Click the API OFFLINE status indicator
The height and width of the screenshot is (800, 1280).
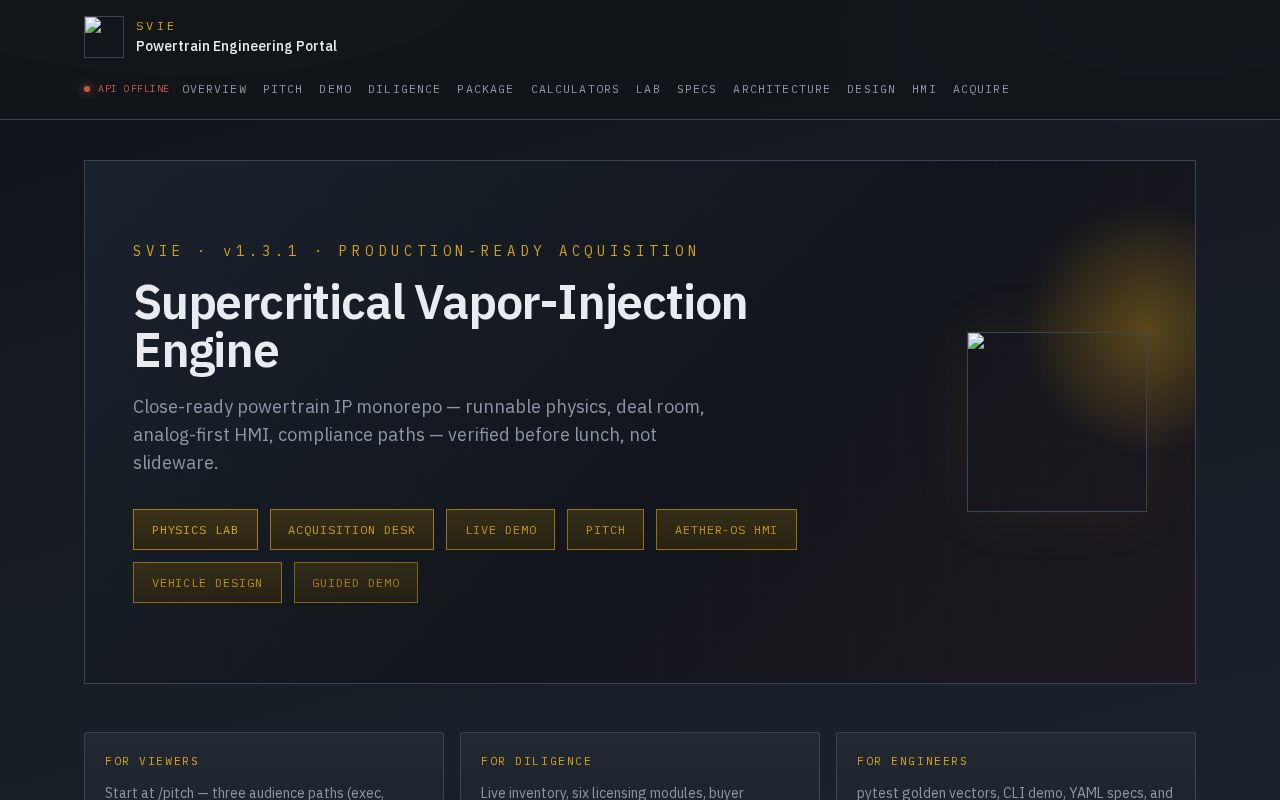pyautogui.click(x=127, y=89)
